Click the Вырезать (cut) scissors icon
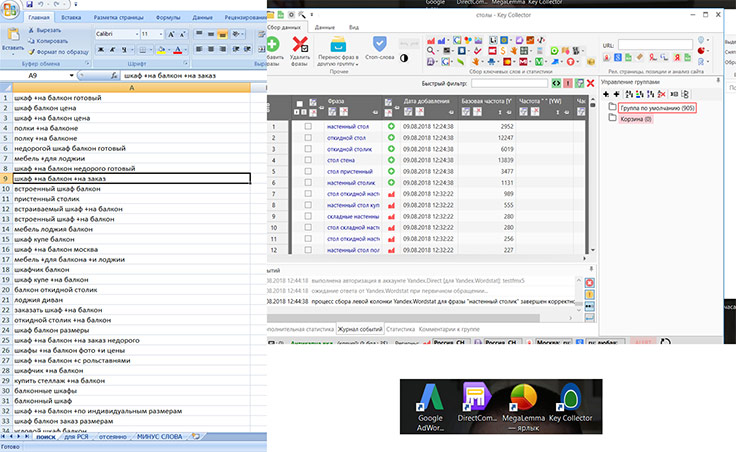736x452 pixels. (29, 31)
